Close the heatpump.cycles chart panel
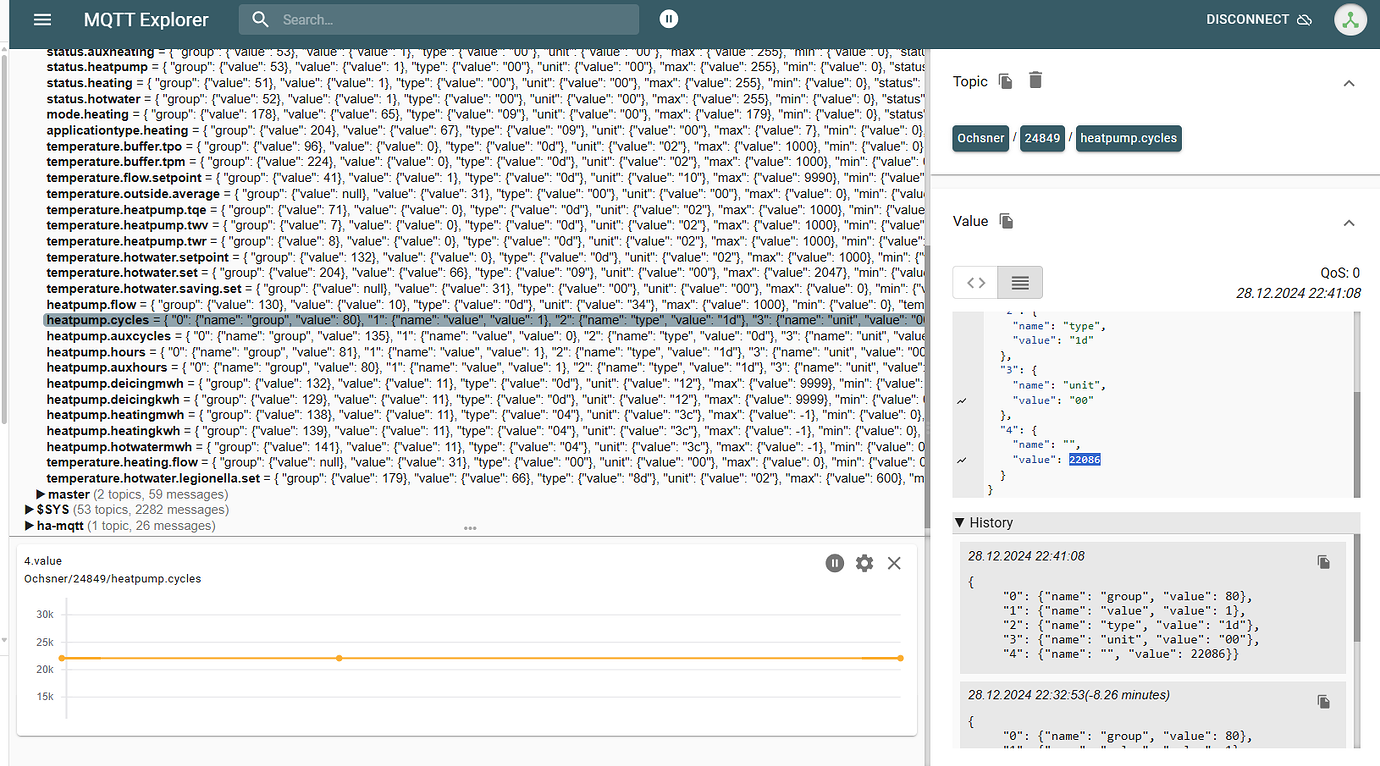 (x=894, y=563)
